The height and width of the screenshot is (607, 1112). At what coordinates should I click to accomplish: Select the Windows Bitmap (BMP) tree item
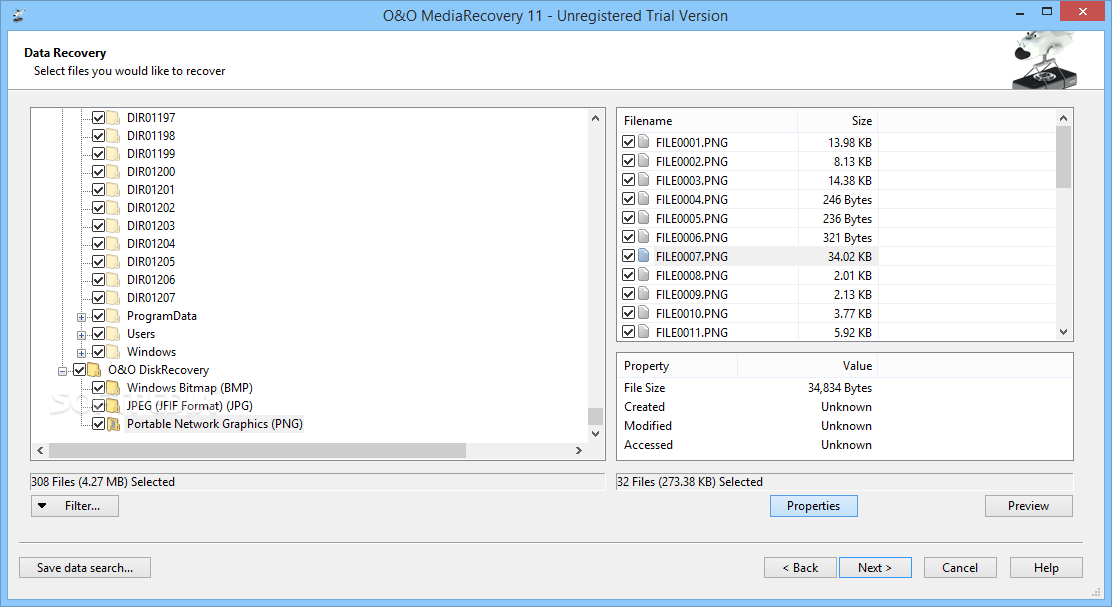189,388
